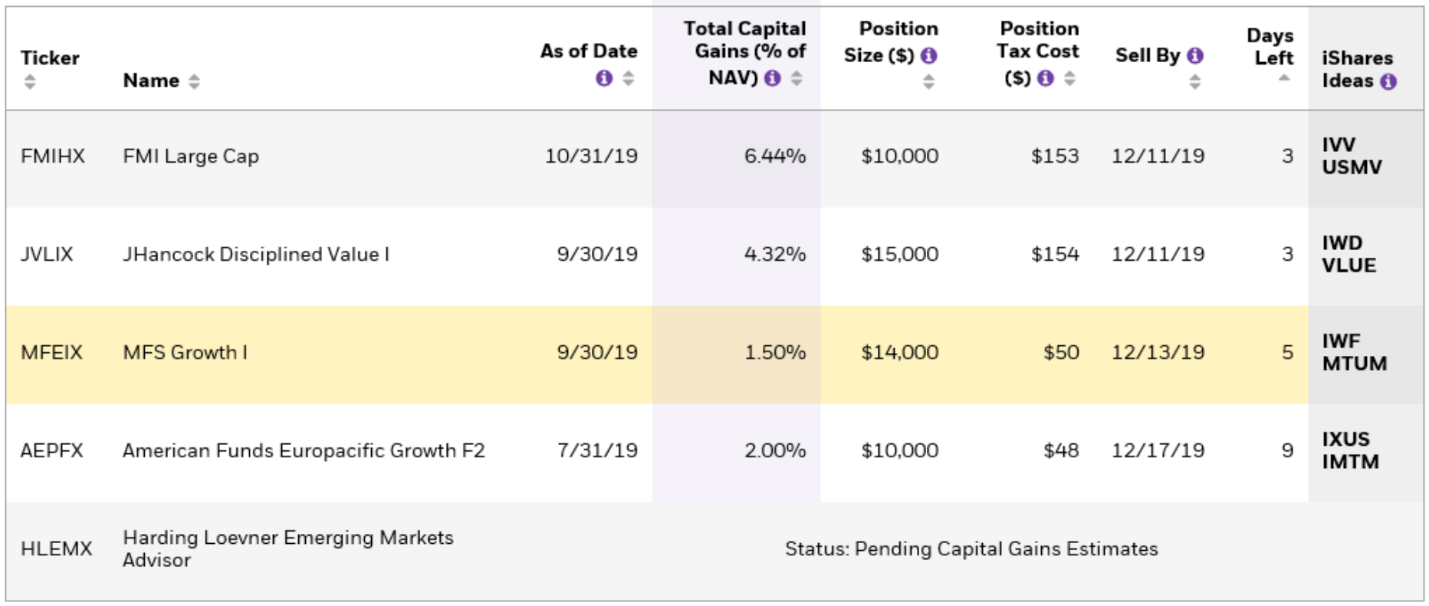Click JHancock Disciplined Value I fund name
The image size is (1429, 606).
(x=256, y=255)
